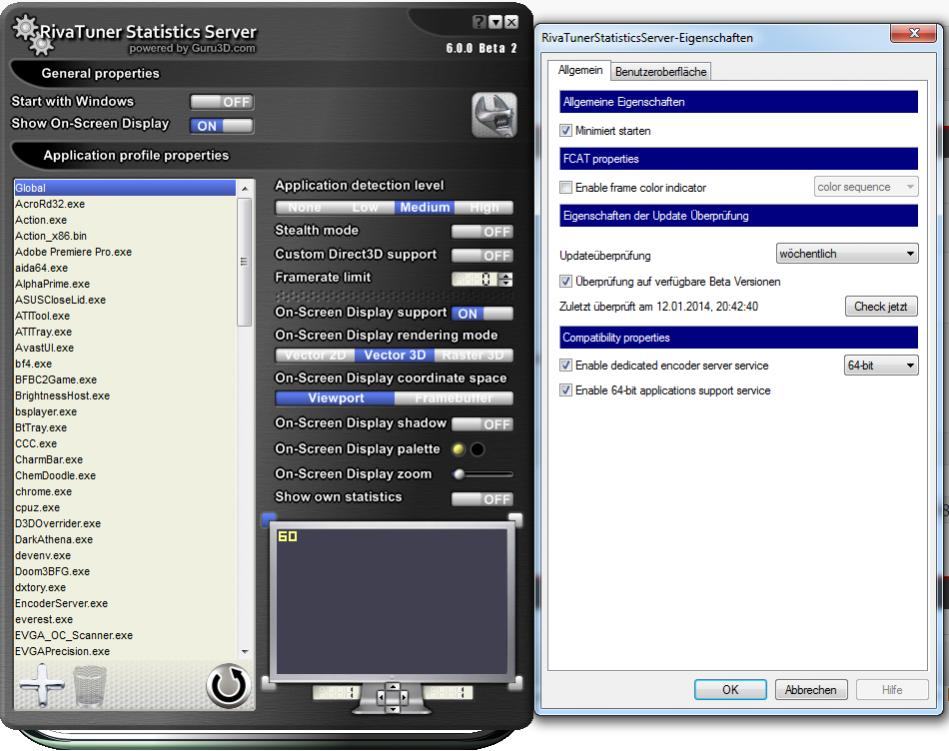Switch to the Benutzeroberfläche tab
The width and height of the screenshot is (949, 751).
click(x=661, y=72)
